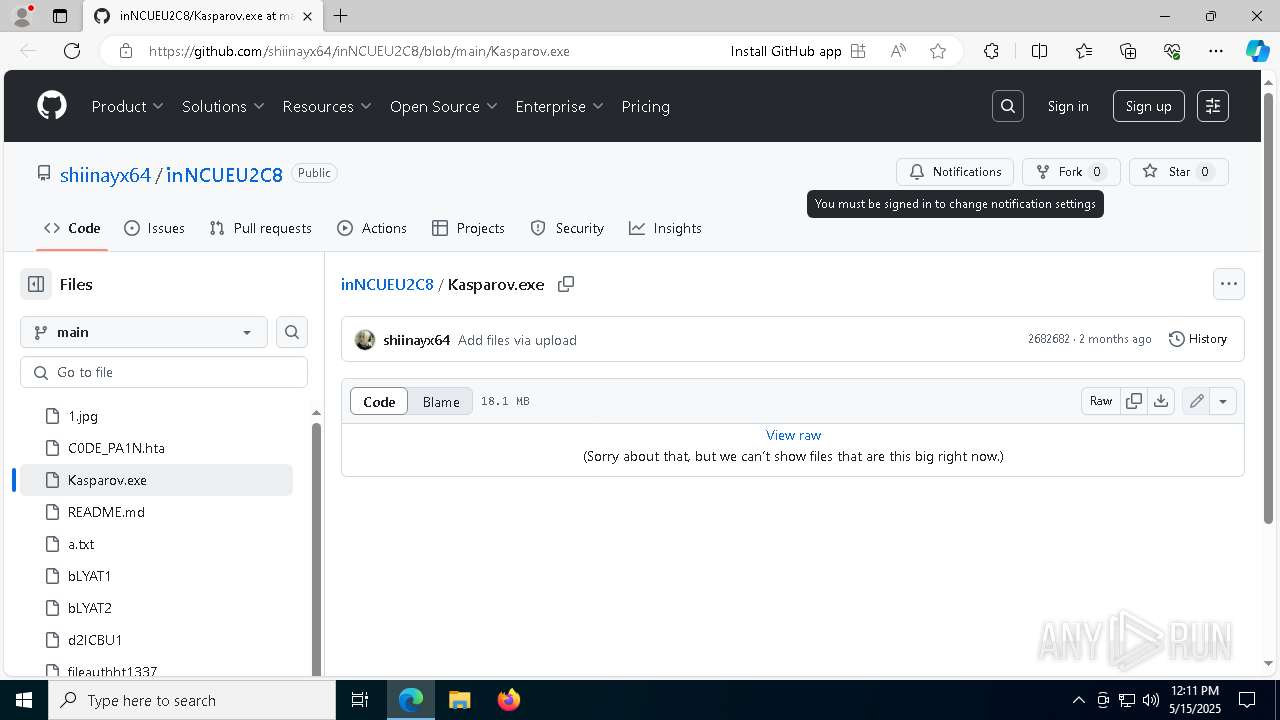
Task: Star the repository button
Action: point(1179,172)
